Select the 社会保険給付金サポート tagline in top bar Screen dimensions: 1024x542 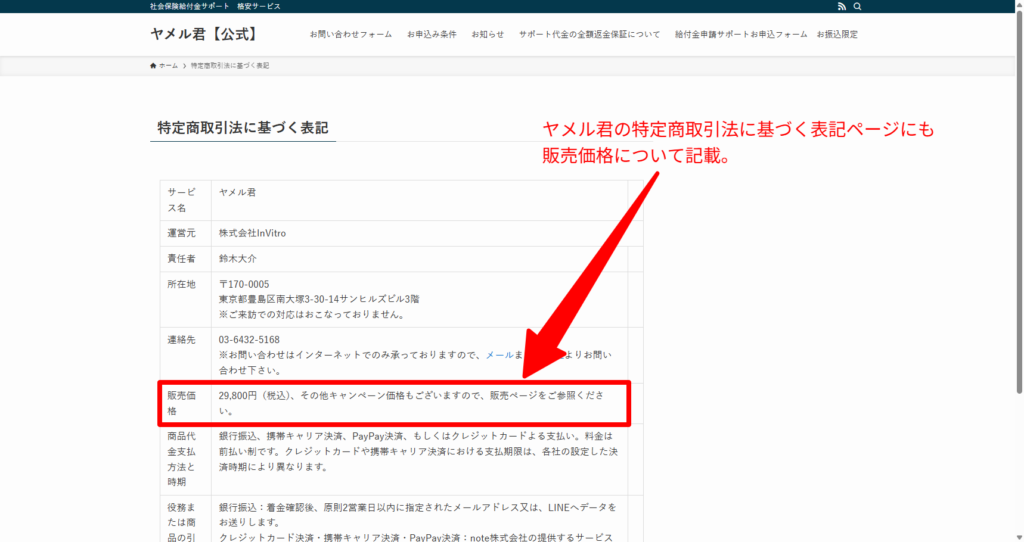pos(189,7)
